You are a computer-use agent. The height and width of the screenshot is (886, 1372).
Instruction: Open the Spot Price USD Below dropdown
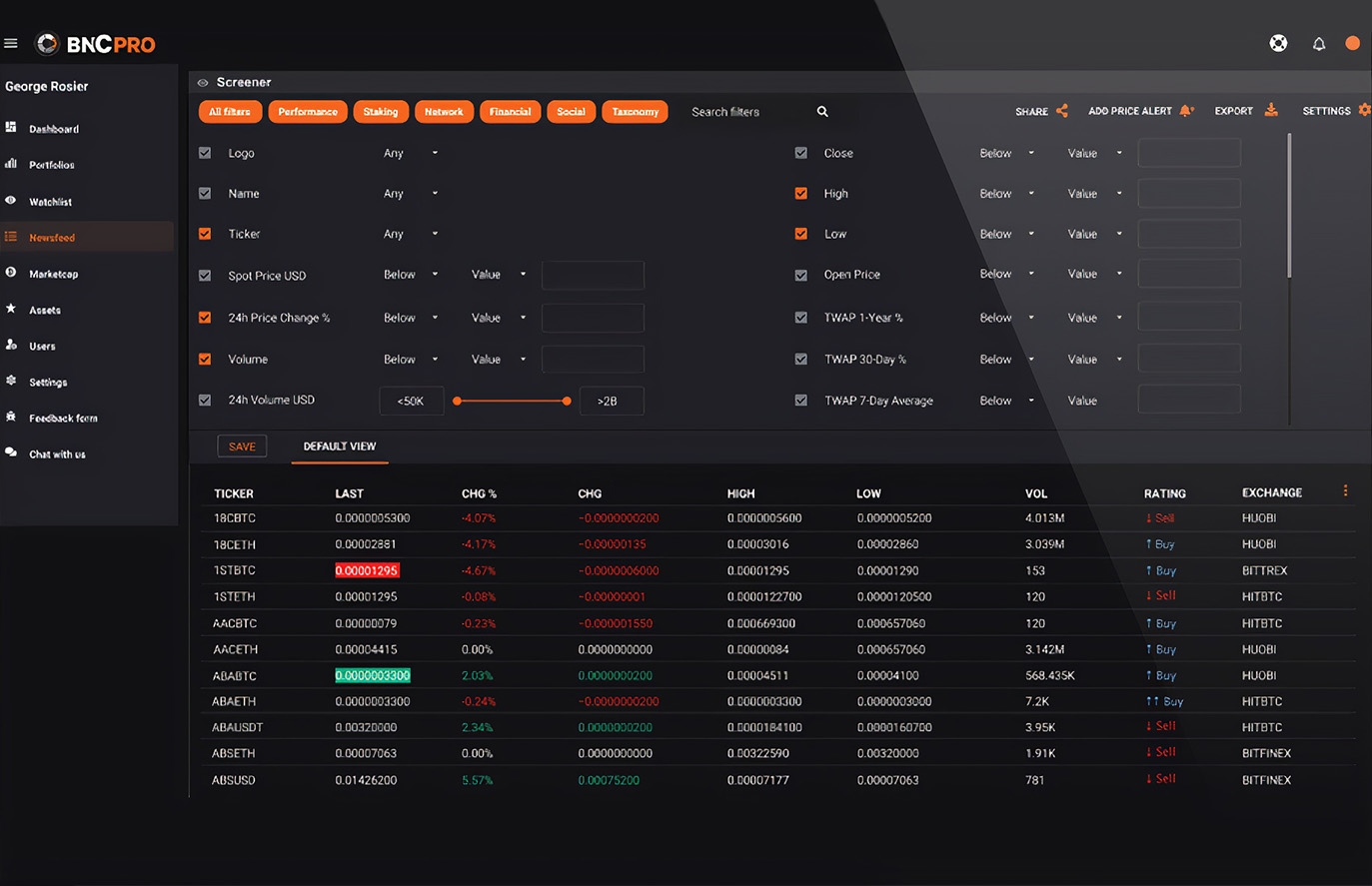(x=411, y=275)
